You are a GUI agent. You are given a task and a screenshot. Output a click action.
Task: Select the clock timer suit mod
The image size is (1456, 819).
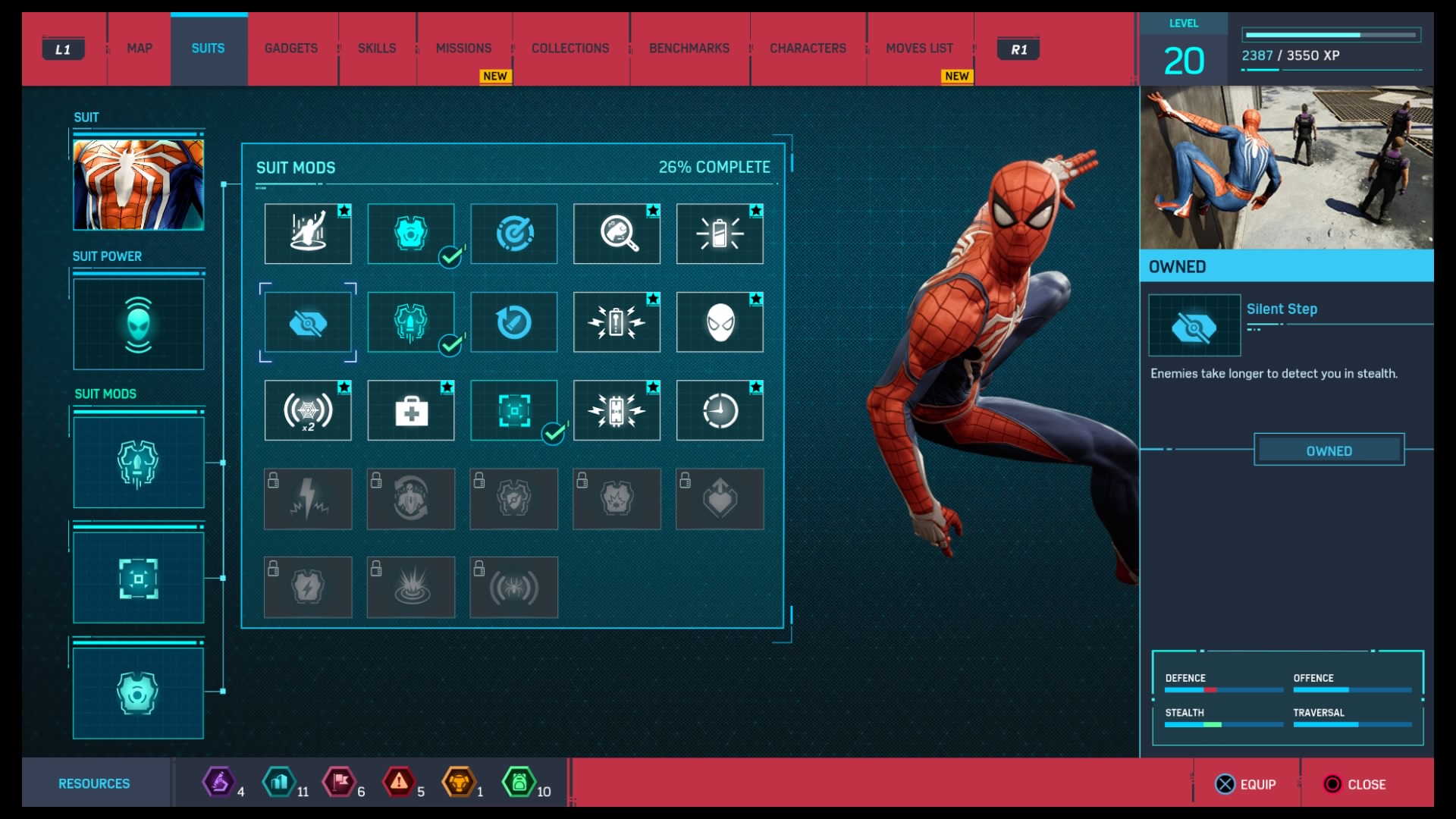720,411
